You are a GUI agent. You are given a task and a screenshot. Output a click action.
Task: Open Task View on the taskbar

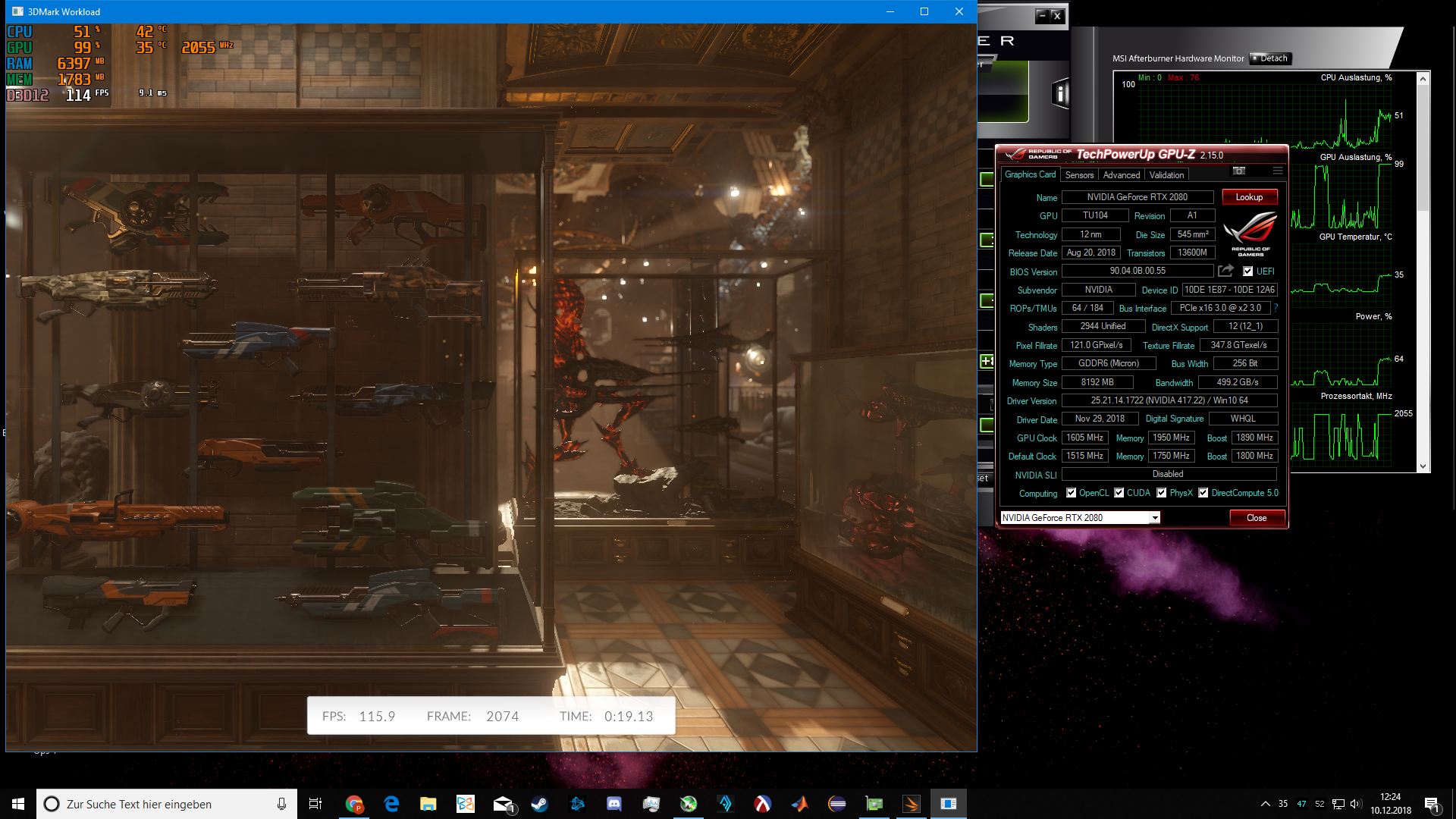(315, 804)
